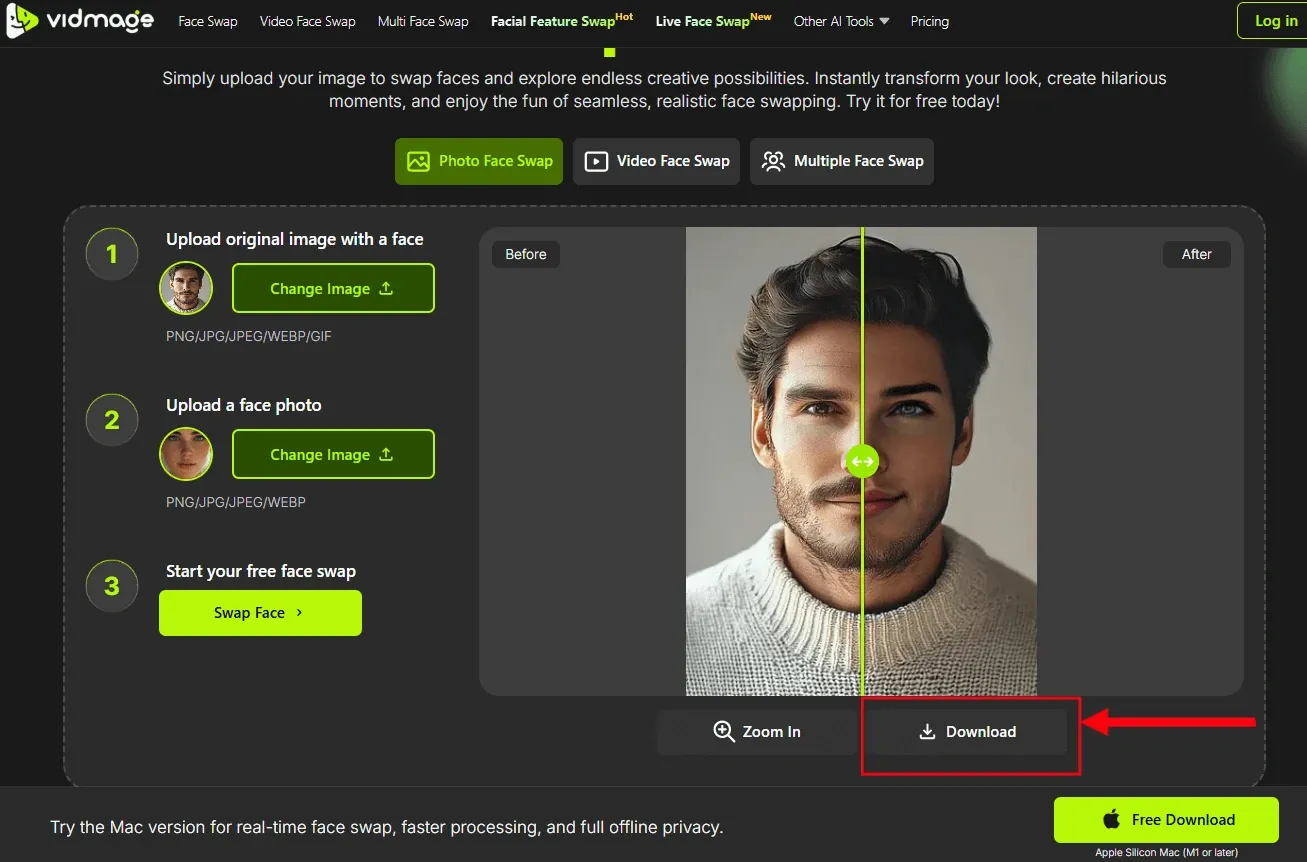Open the Vidmage logo home link
1307x862 pixels.
80,21
